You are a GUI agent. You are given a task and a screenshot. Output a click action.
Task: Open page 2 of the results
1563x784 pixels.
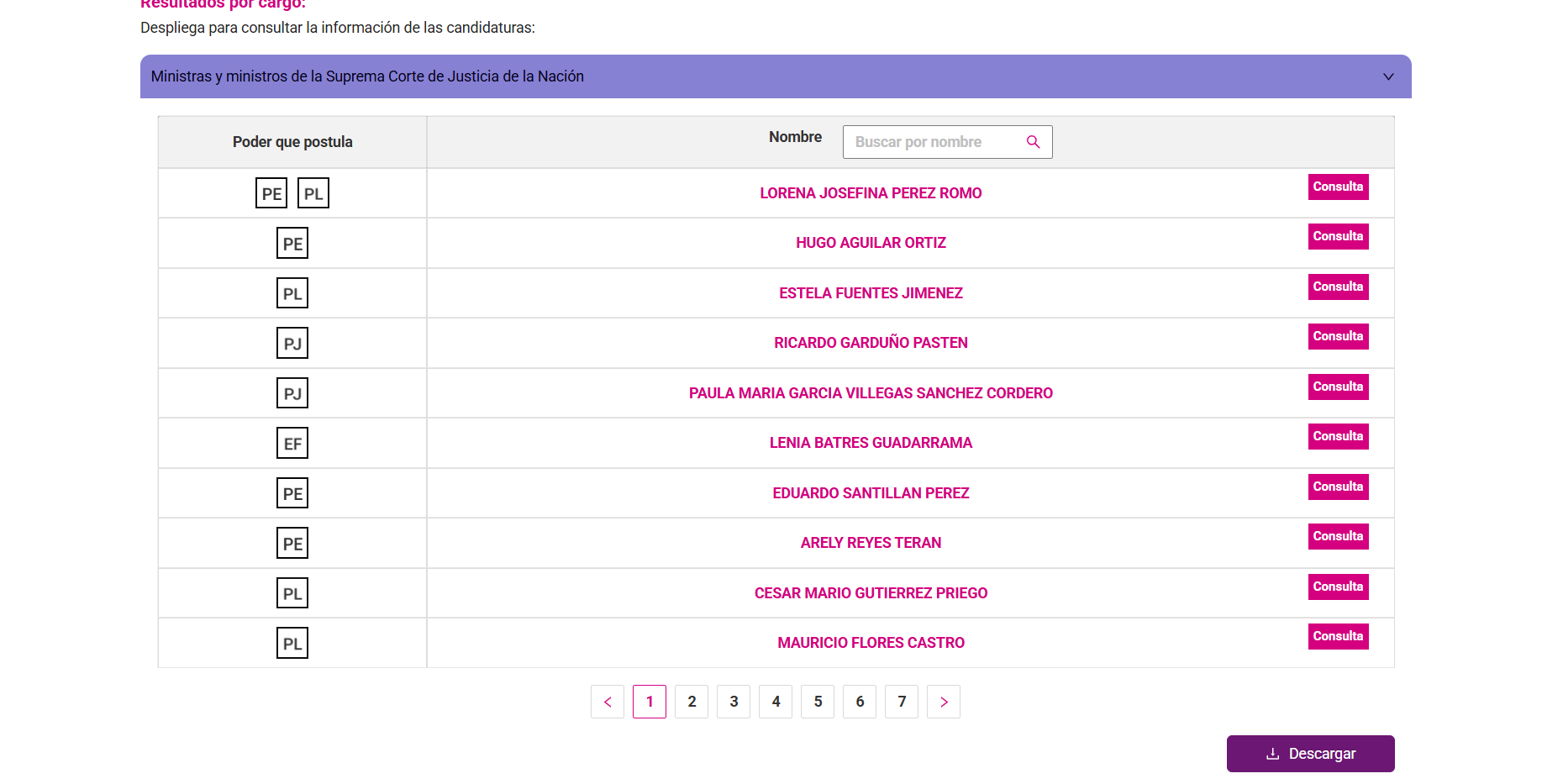pos(692,702)
